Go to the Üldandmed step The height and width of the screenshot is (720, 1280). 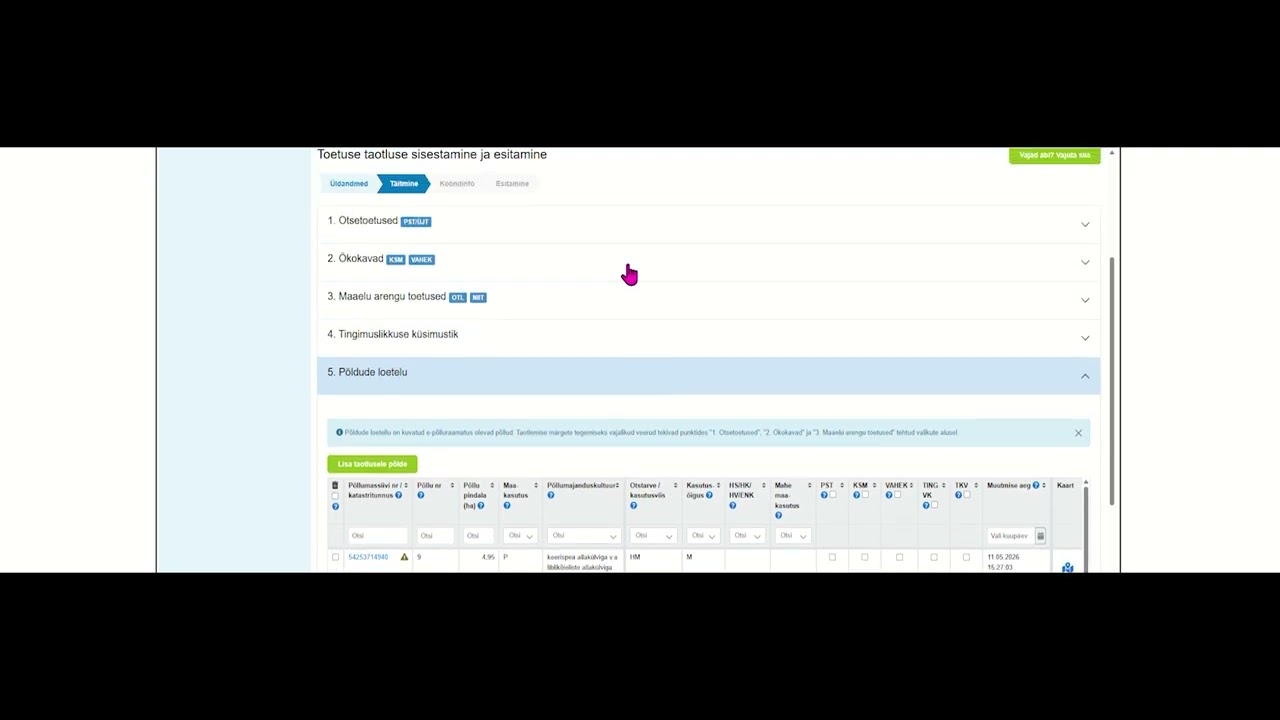point(349,184)
